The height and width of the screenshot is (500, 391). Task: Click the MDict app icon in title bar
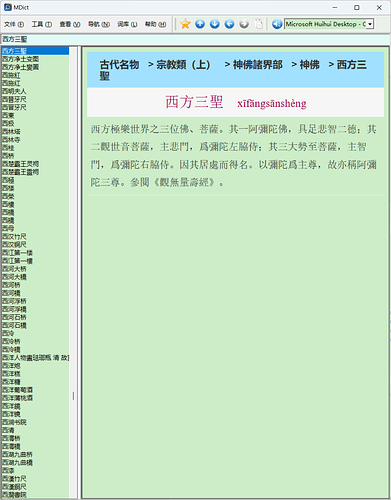point(8,7)
